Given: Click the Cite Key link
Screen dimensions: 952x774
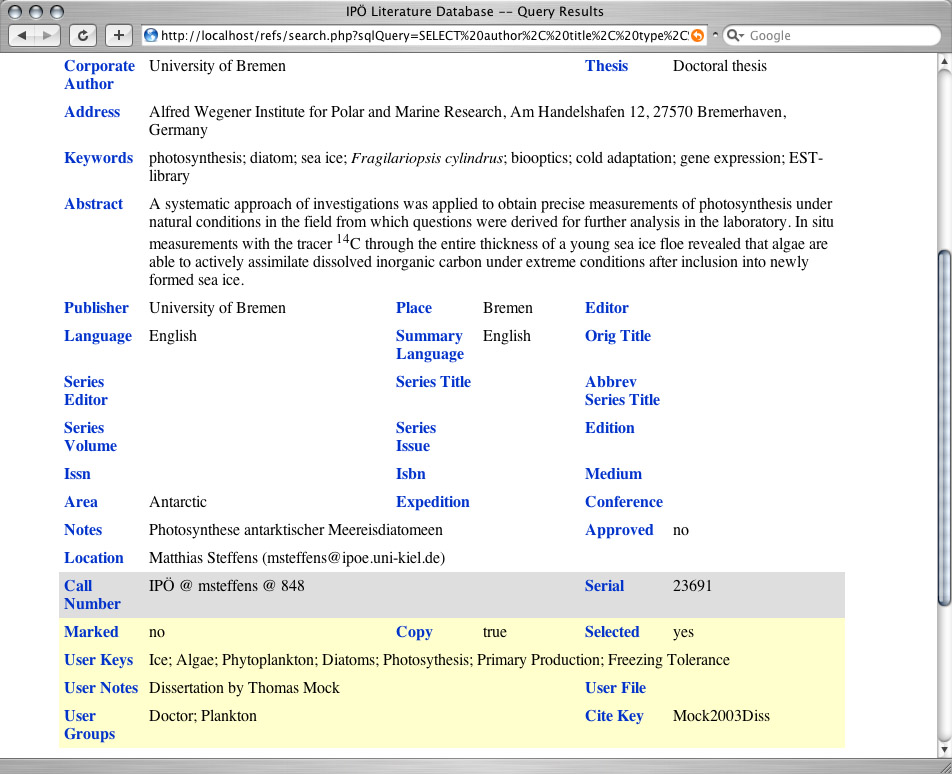Looking at the screenshot, I should (614, 716).
